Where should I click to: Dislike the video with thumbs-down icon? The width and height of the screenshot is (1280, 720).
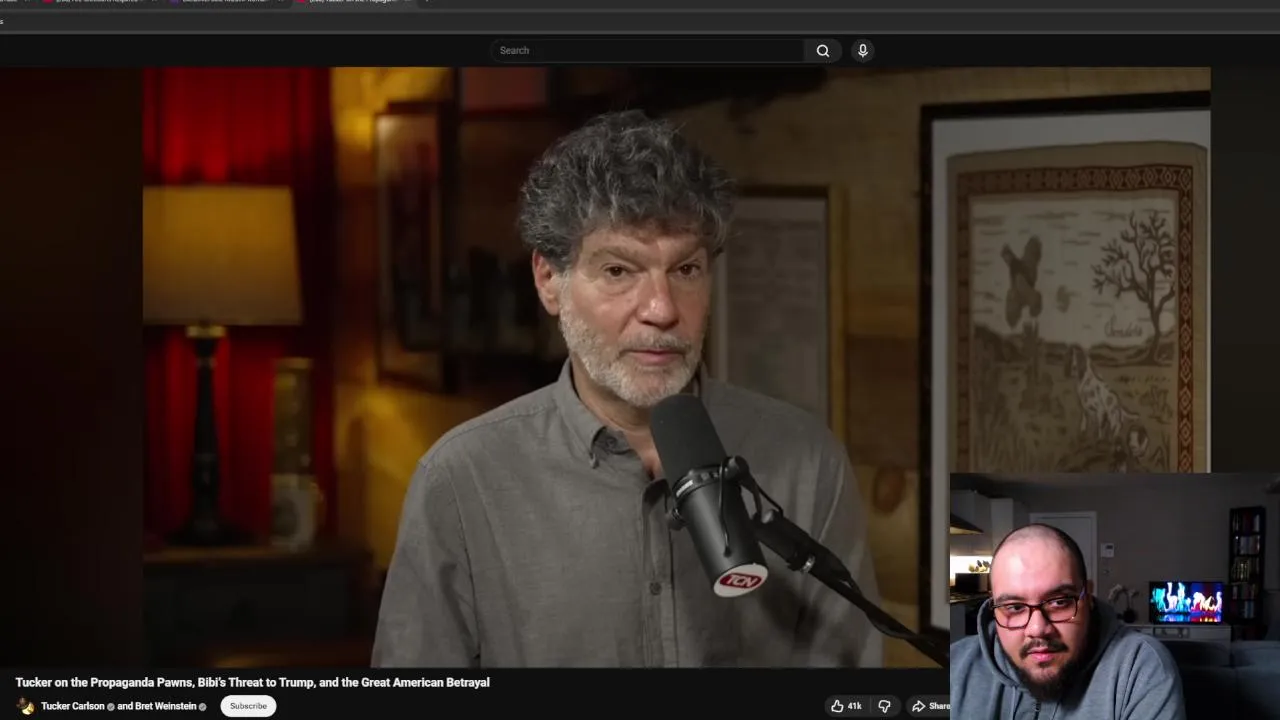click(x=884, y=706)
